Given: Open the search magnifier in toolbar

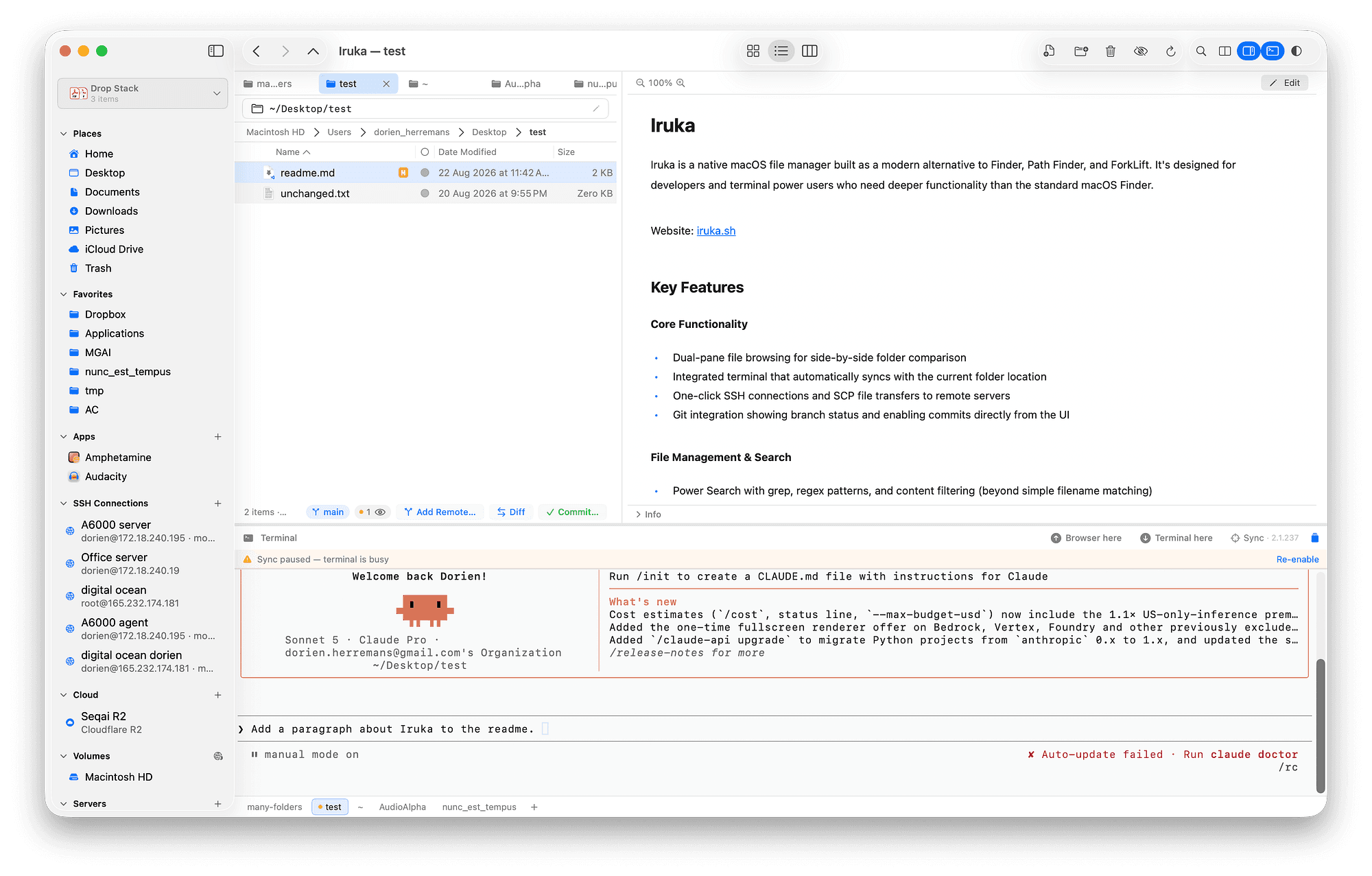Looking at the screenshot, I should click(1201, 51).
